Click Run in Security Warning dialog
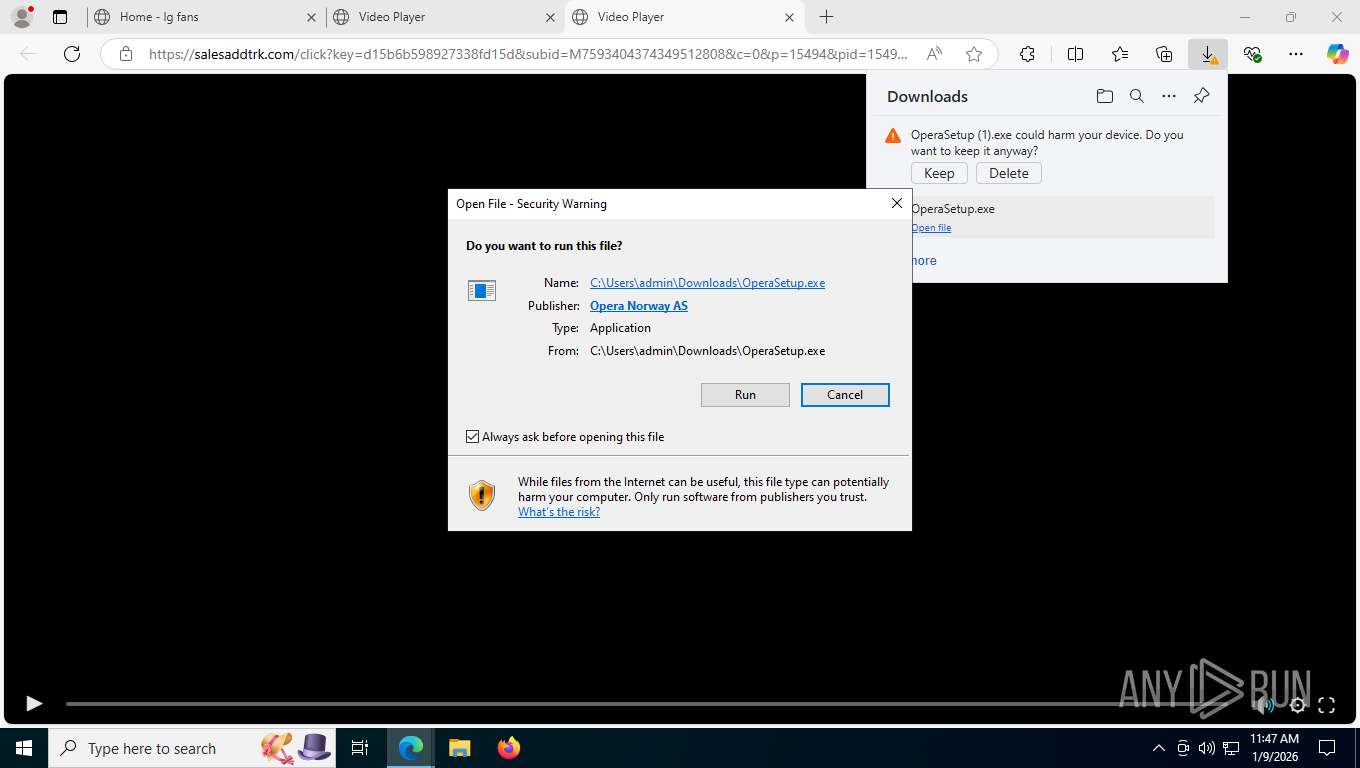This screenshot has width=1360, height=768. point(745,395)
